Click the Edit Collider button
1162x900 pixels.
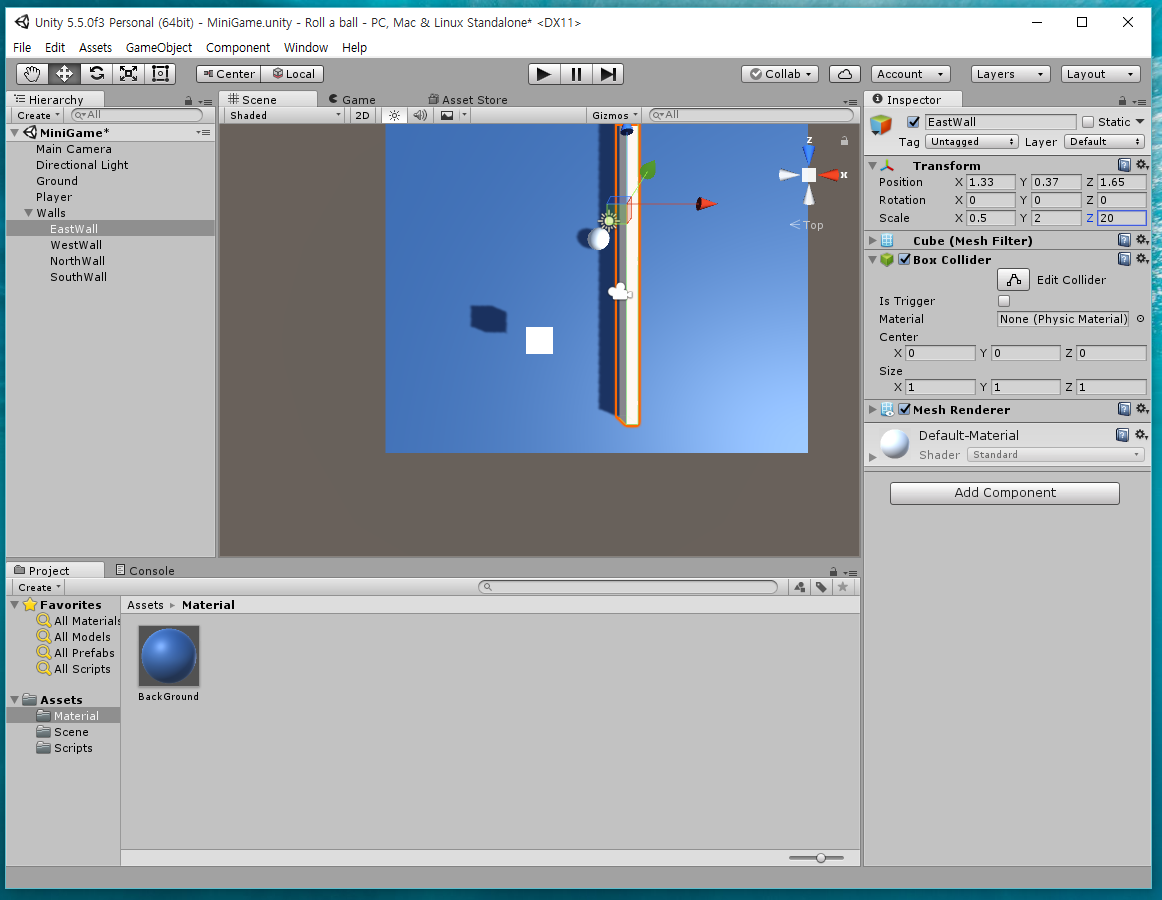pyautogui.click(x=1013, y=279)
